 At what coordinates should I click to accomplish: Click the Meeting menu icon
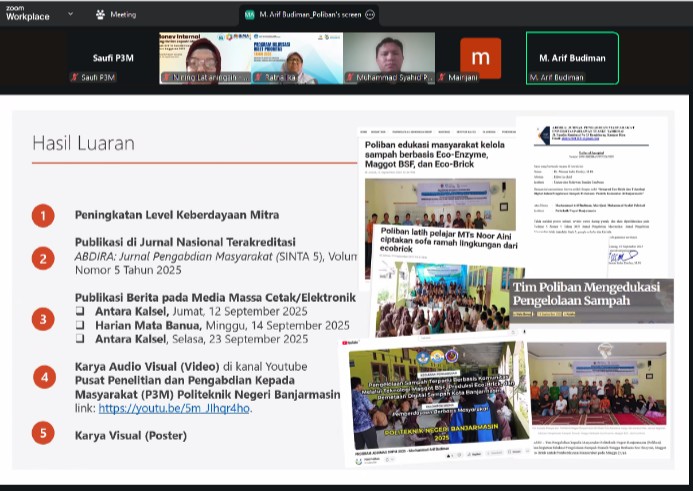(100, 15)
